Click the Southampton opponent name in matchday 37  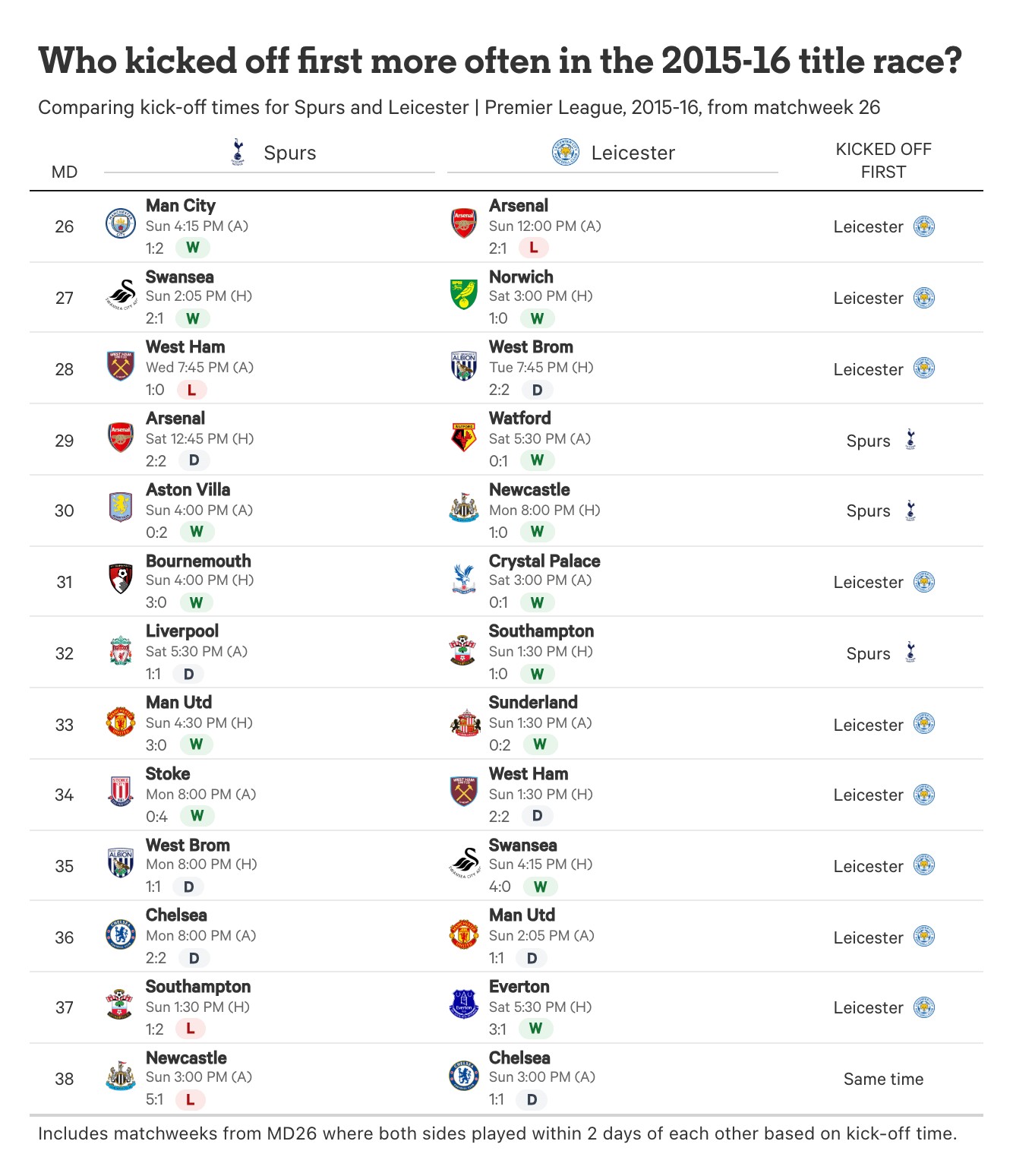coord(198,986)
